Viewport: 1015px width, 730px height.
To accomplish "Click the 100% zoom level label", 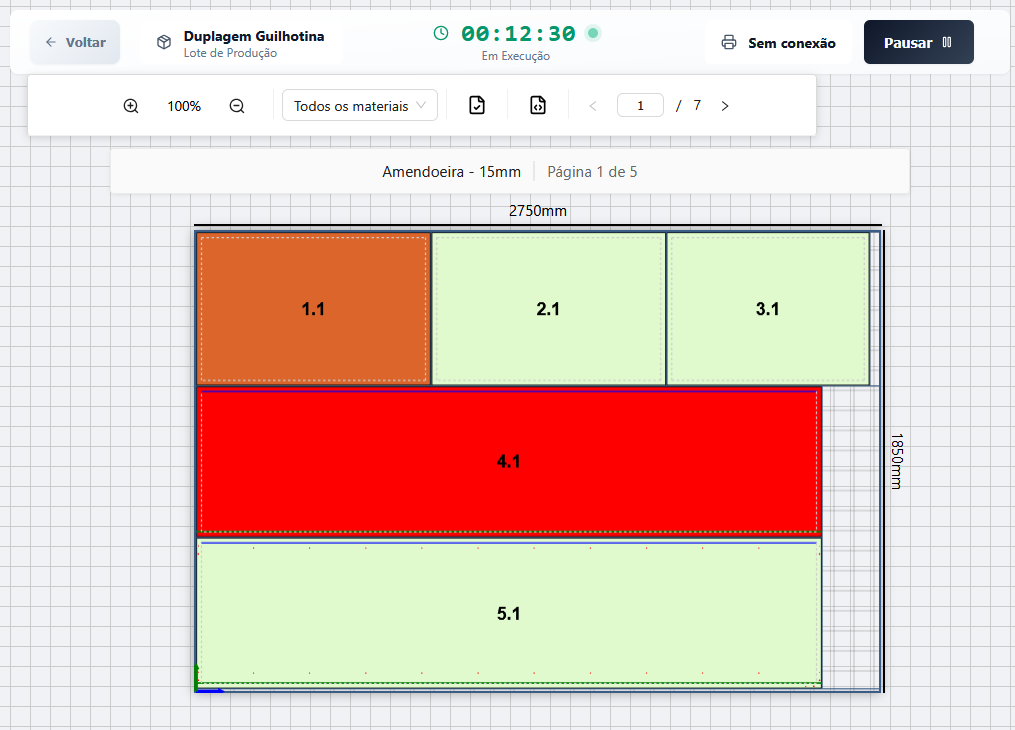I will tap(184, 106).
